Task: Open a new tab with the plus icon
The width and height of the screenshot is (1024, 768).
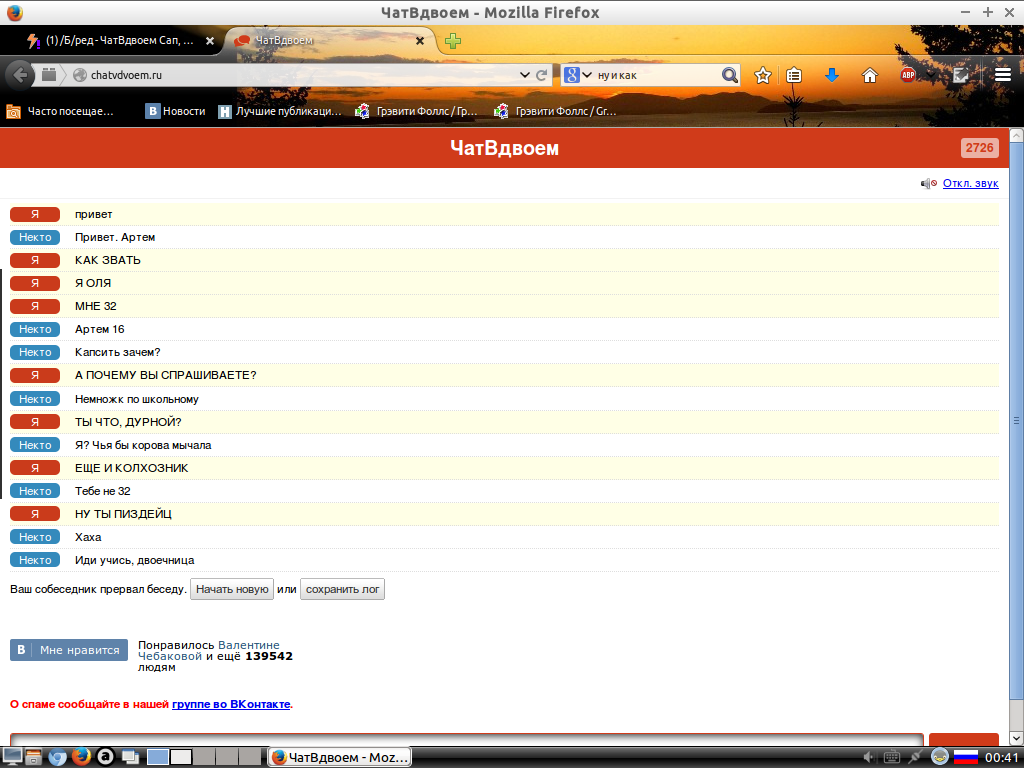Action: (x=453, y=41)
